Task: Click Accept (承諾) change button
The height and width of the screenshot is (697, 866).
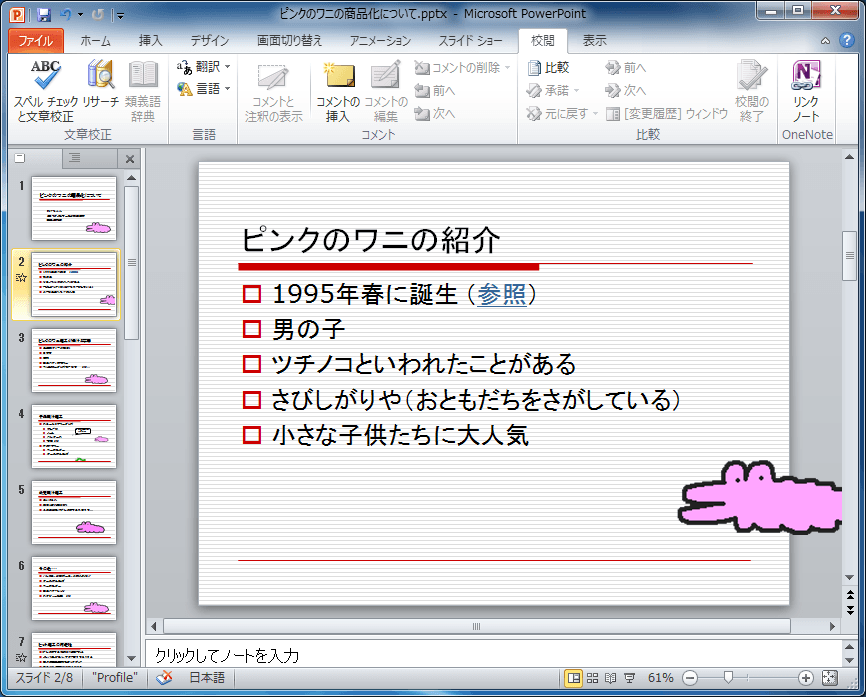Action: coord(547,91)
